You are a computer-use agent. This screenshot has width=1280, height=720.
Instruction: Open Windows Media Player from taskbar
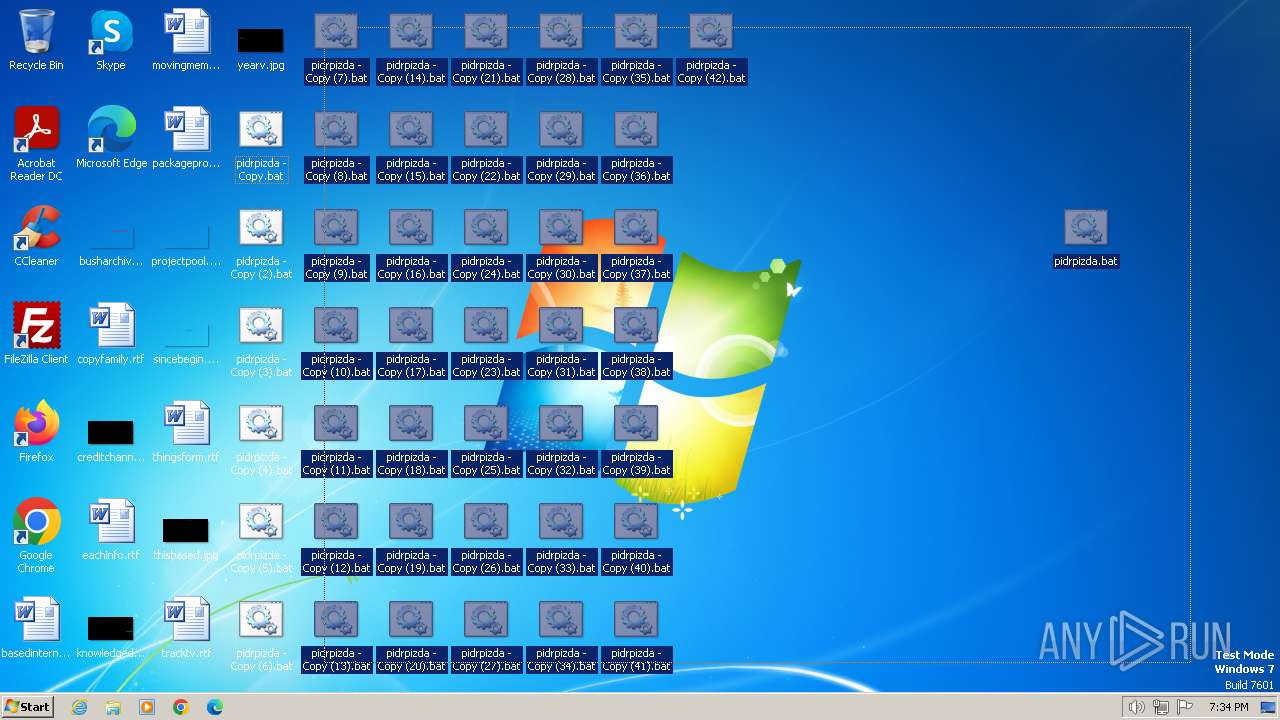(x=147, y=707)
